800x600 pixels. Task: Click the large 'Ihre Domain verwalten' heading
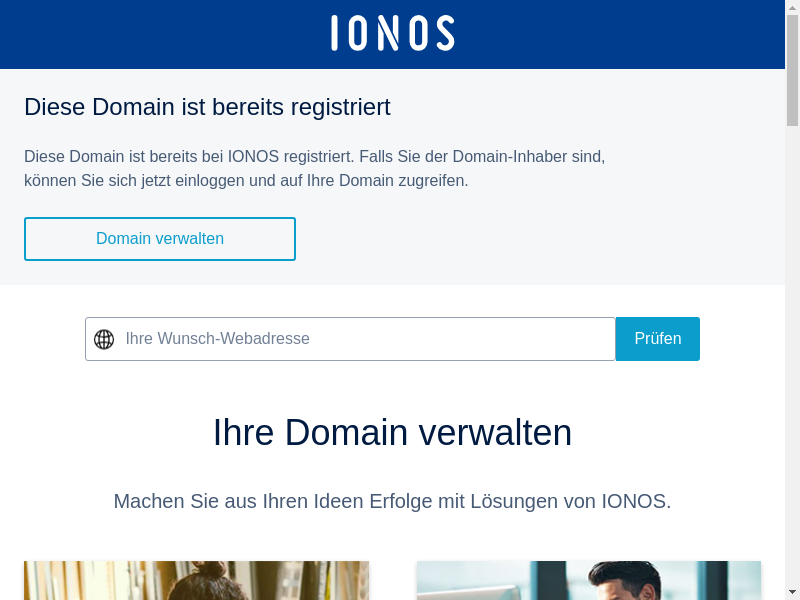(392, 433)
